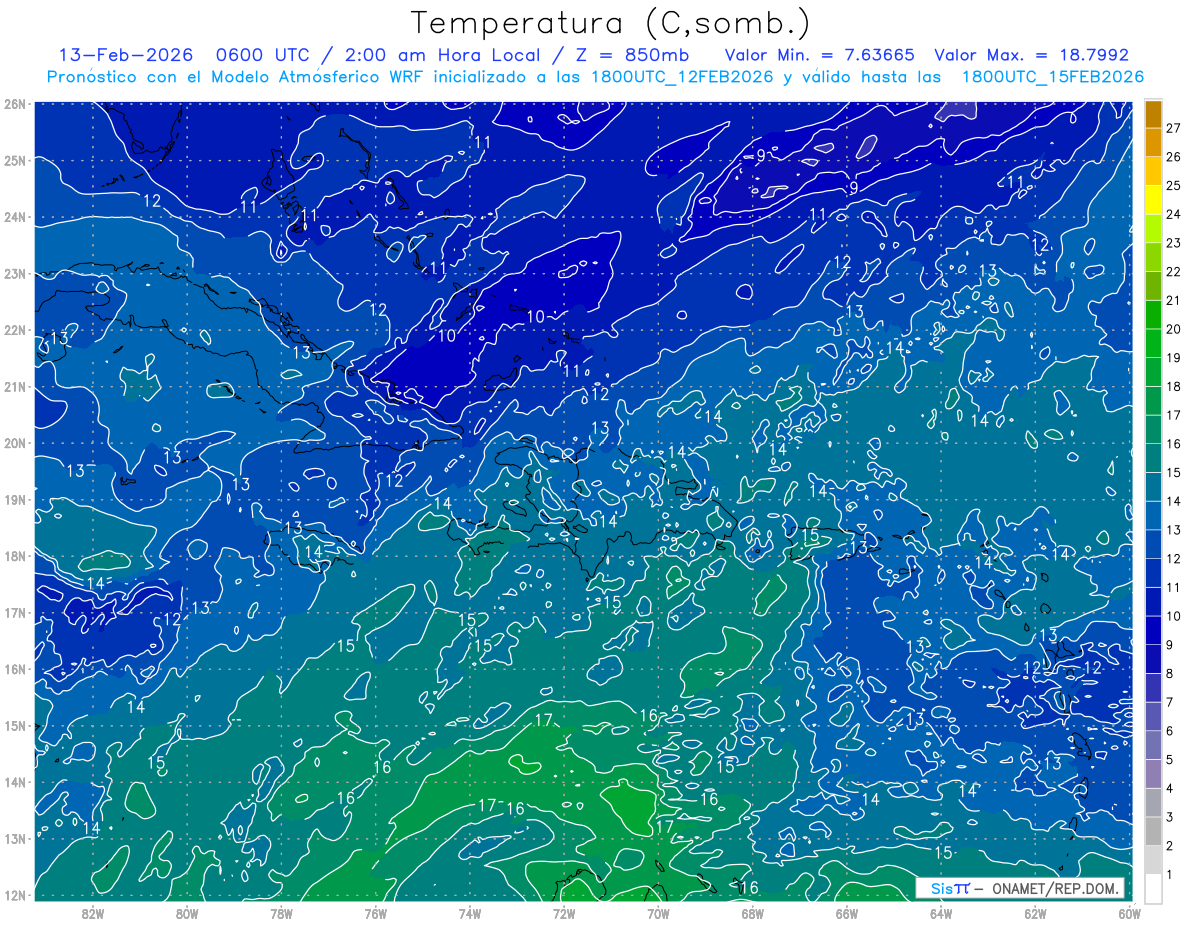Click the '76W' longitude label
Screen dimensions: 1200x927
(376, 913)
